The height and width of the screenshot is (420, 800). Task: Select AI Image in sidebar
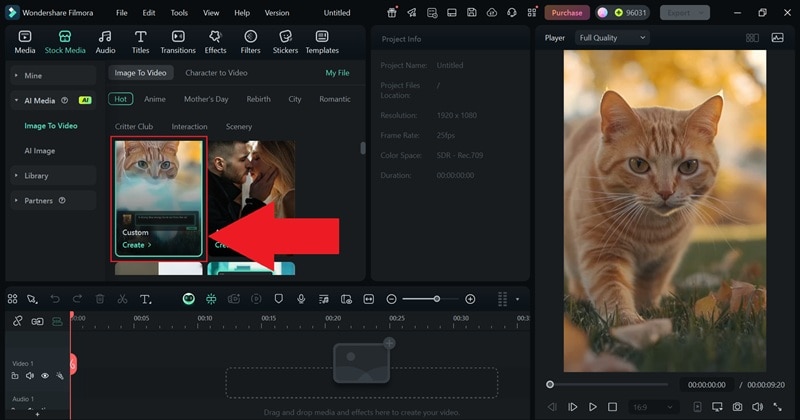click(x=40, y=151)
